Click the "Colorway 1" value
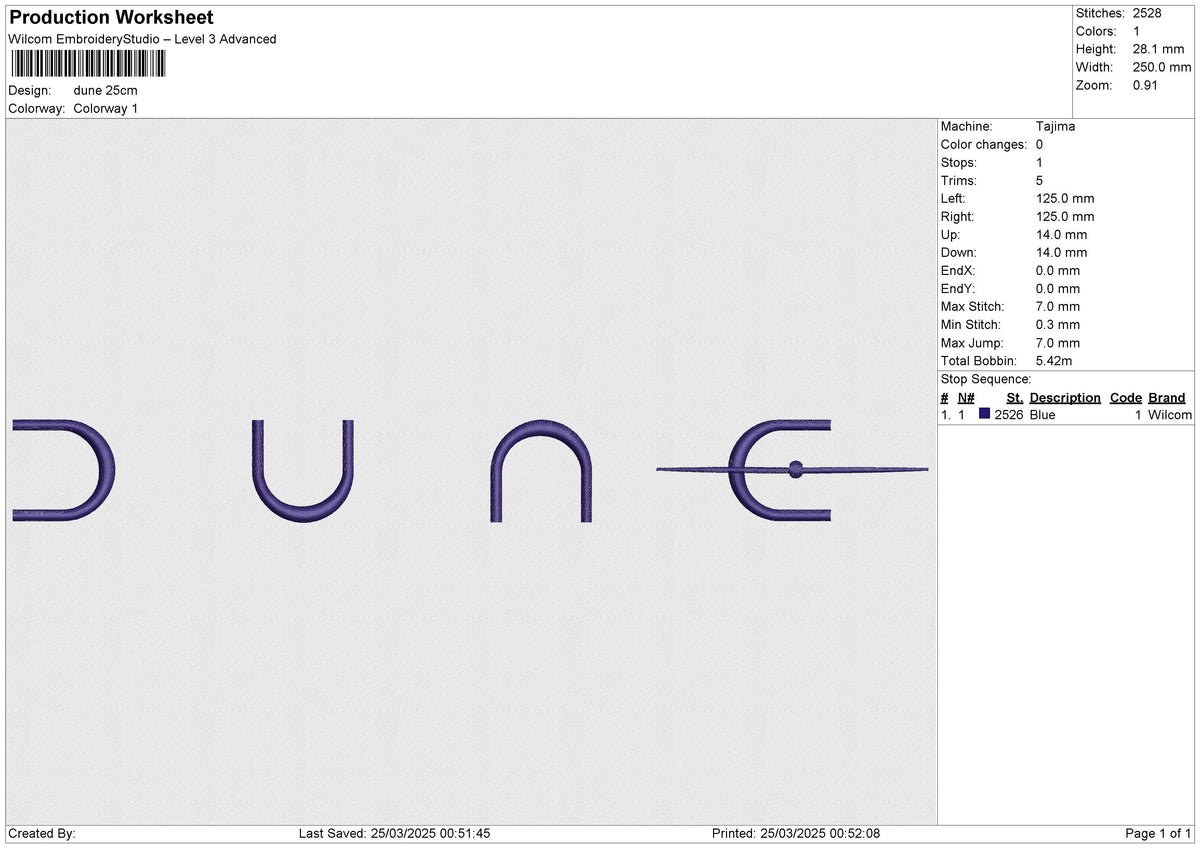This screenshot has height=848, width=1200. coord(106,108)
